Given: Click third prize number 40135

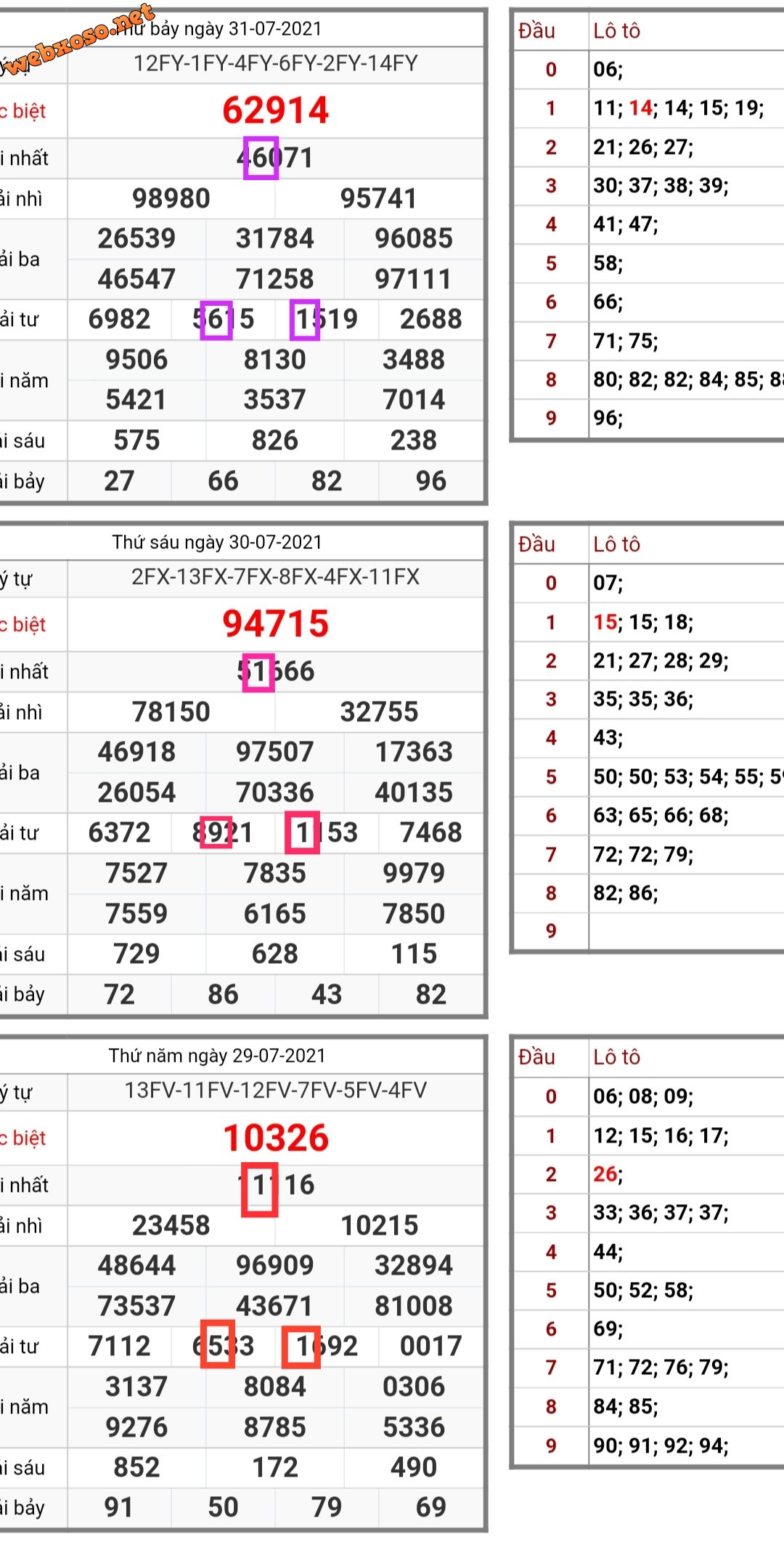Looking at the screenshot, I should (414, 792).
